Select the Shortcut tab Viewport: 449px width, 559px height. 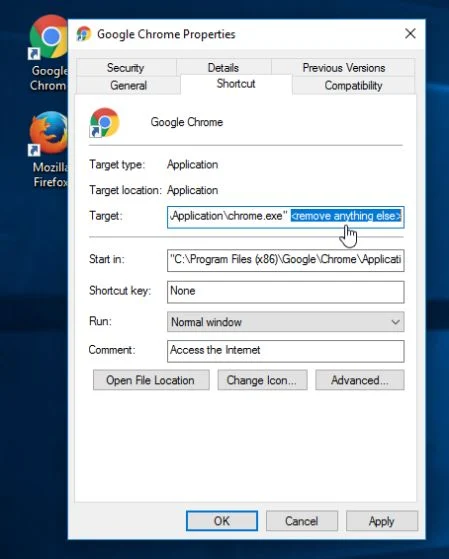tap(236, 84)
